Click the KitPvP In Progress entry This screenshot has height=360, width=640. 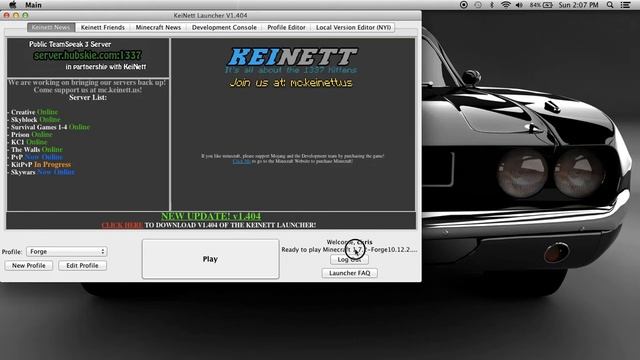pyautogui.click(x=41, y=164)
